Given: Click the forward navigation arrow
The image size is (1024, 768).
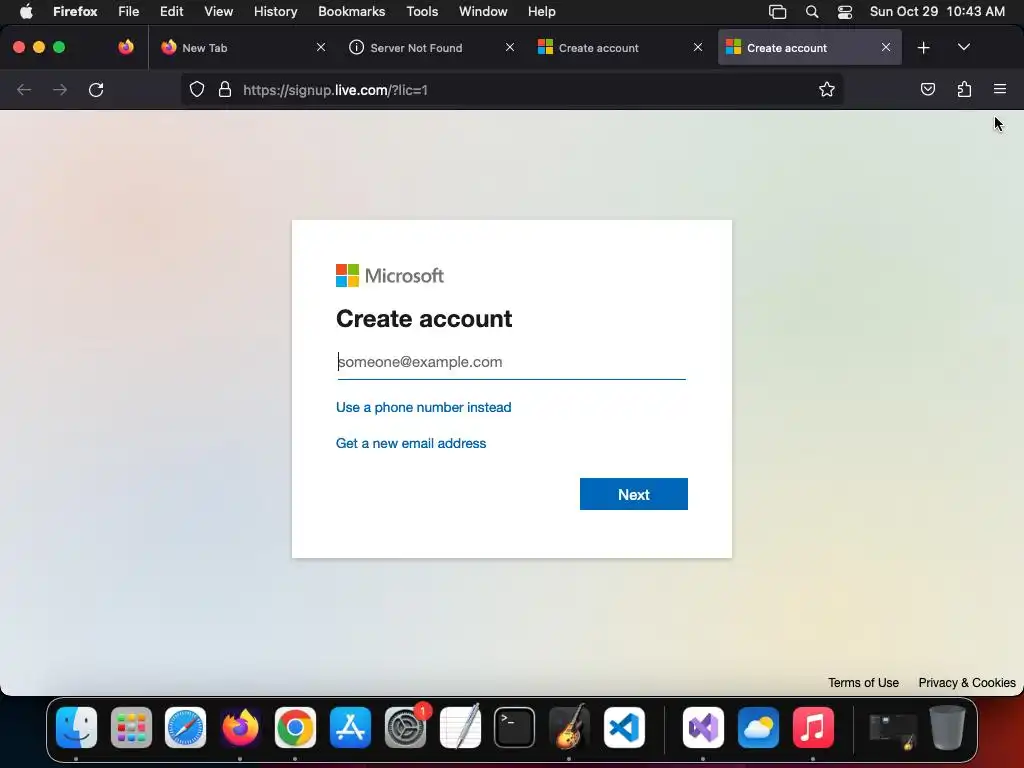Looking at the screenshot, I should (60, 89).
